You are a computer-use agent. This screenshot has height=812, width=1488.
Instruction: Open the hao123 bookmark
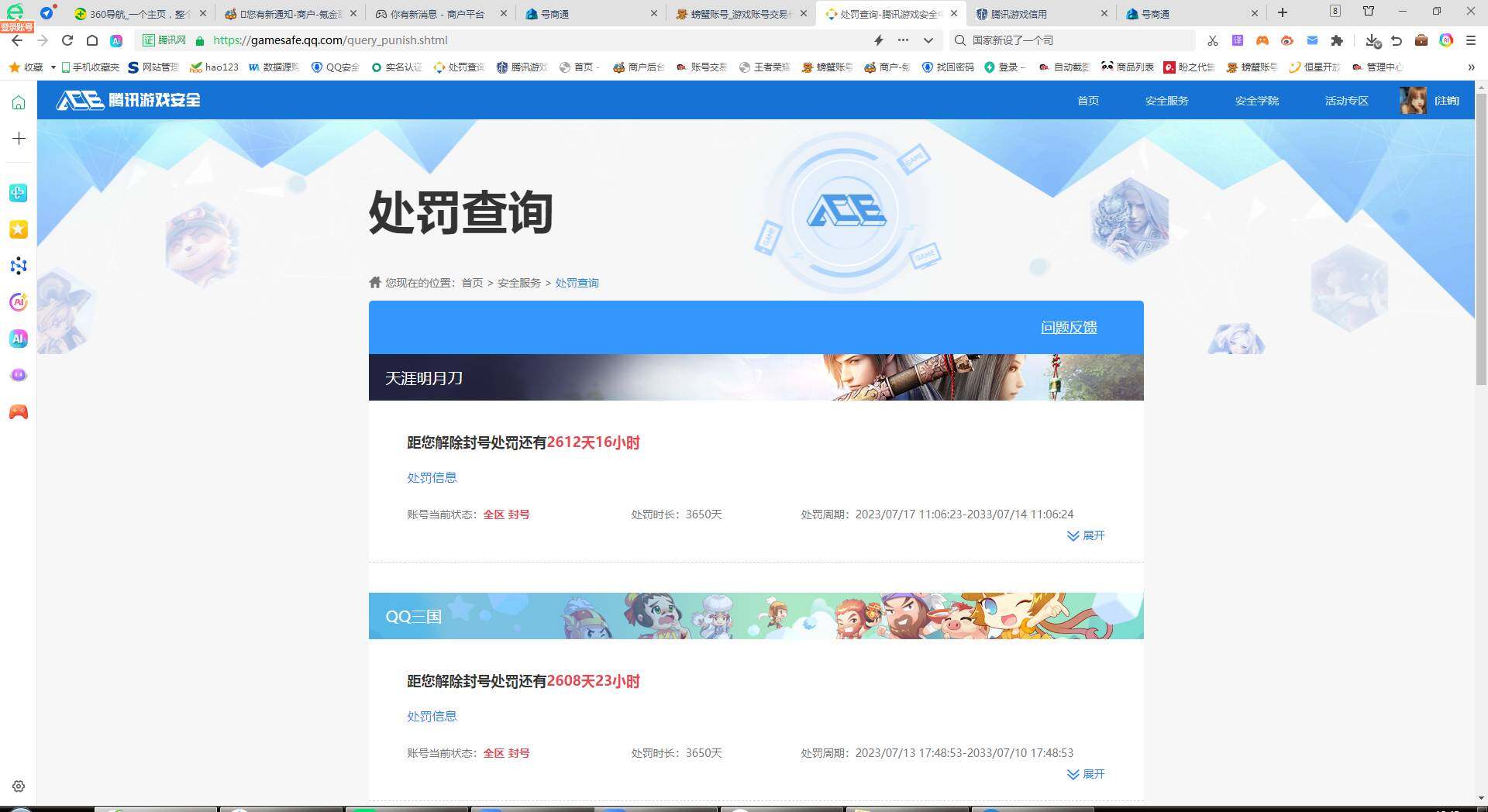(215, 67)
